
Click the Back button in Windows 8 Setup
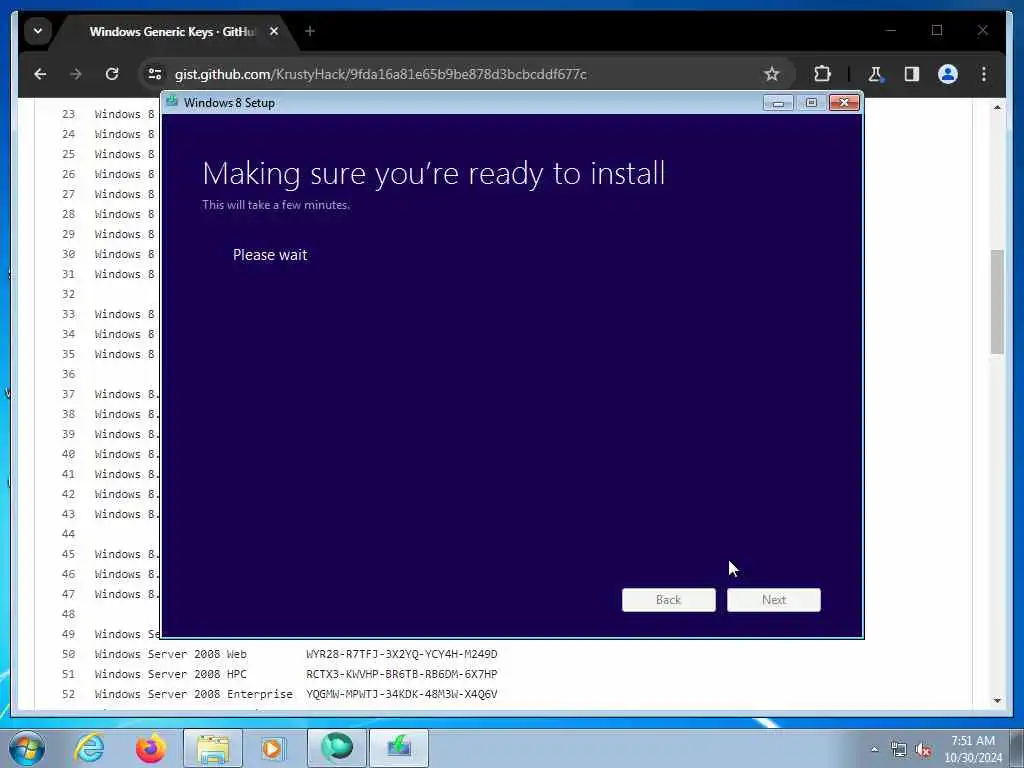(668, 600)
